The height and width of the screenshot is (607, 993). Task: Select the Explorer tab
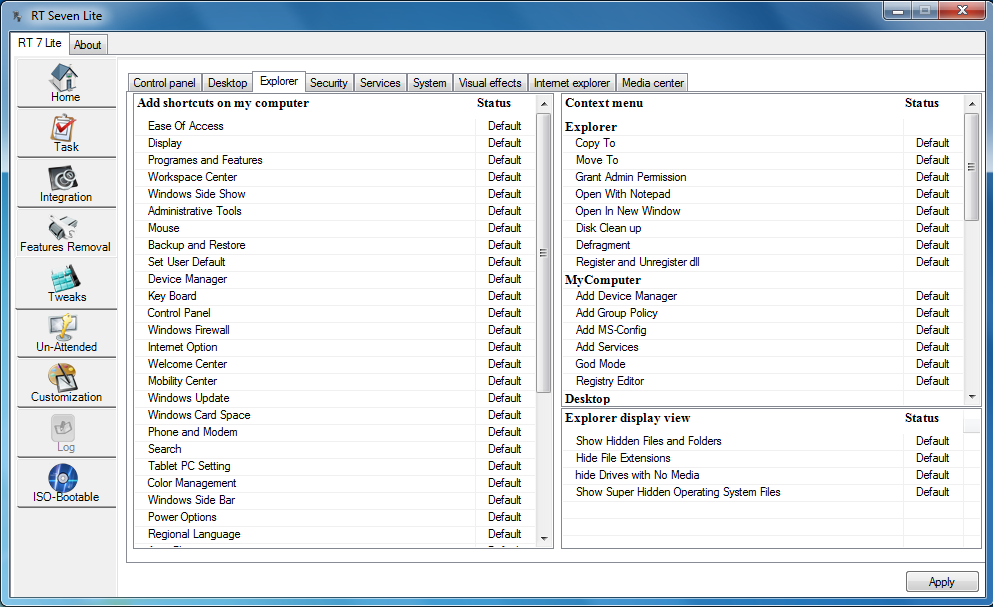coord(279,81)
